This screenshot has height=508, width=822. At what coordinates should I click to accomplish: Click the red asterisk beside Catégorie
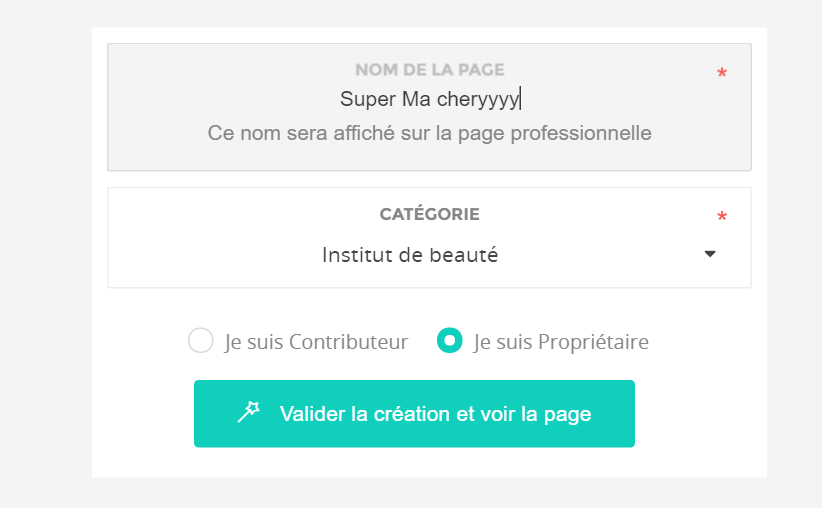[722, 216]
